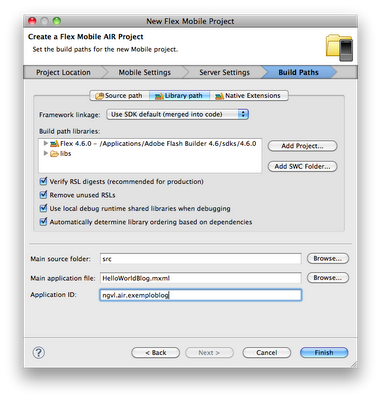Cancel the new project wizard
Screen dimensions: 381x400
tap(267, 353)
